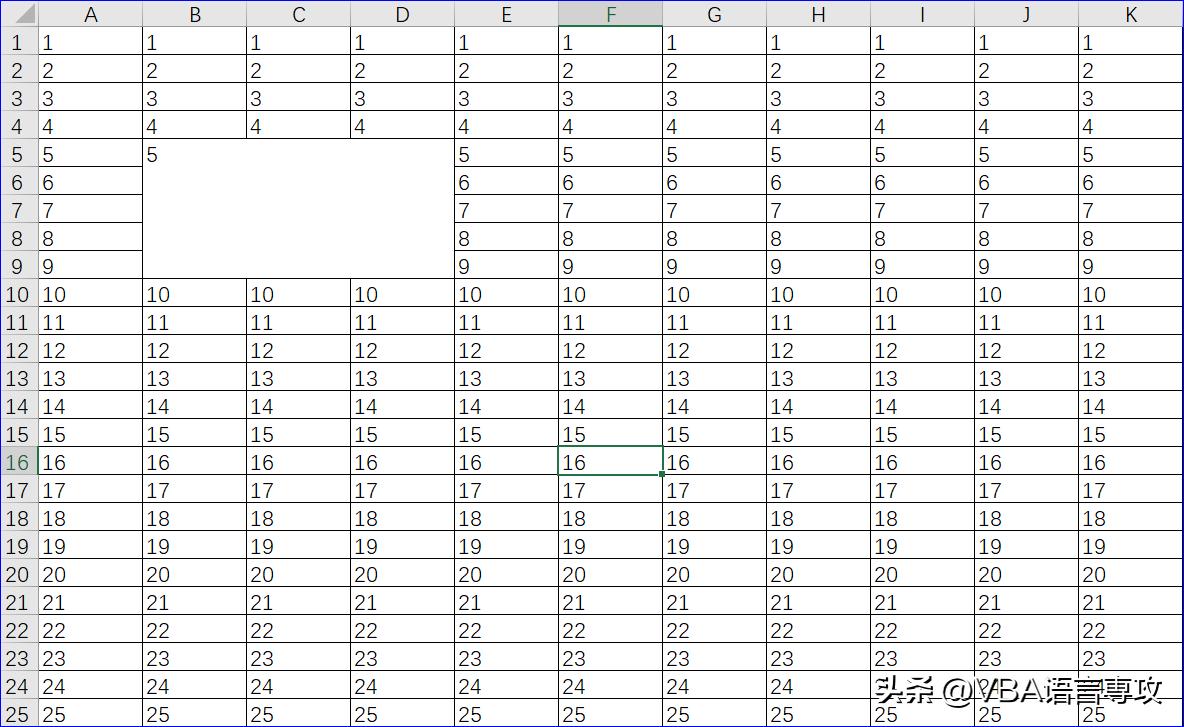Screen dimensions: 1184x727
Task: Click the fill handle of cell F16
Action: coord(662,476)
